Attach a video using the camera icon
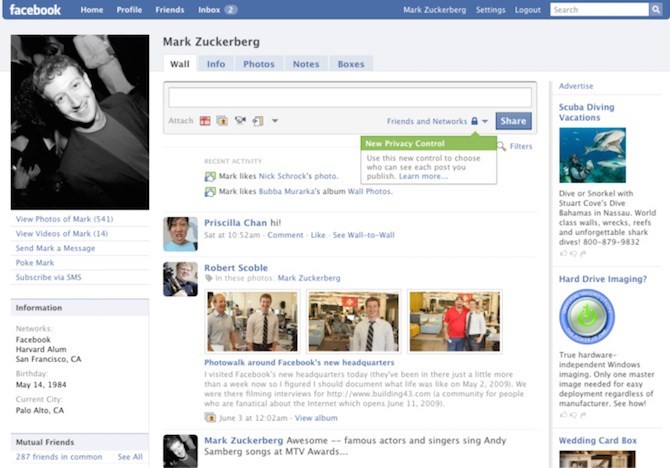Viewport: 670px width, 468px height. click(x=240, y=121)
